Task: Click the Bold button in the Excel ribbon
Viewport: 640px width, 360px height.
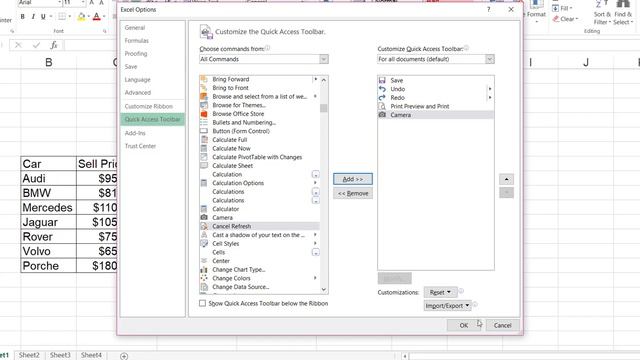Action: tap(22, 17)
